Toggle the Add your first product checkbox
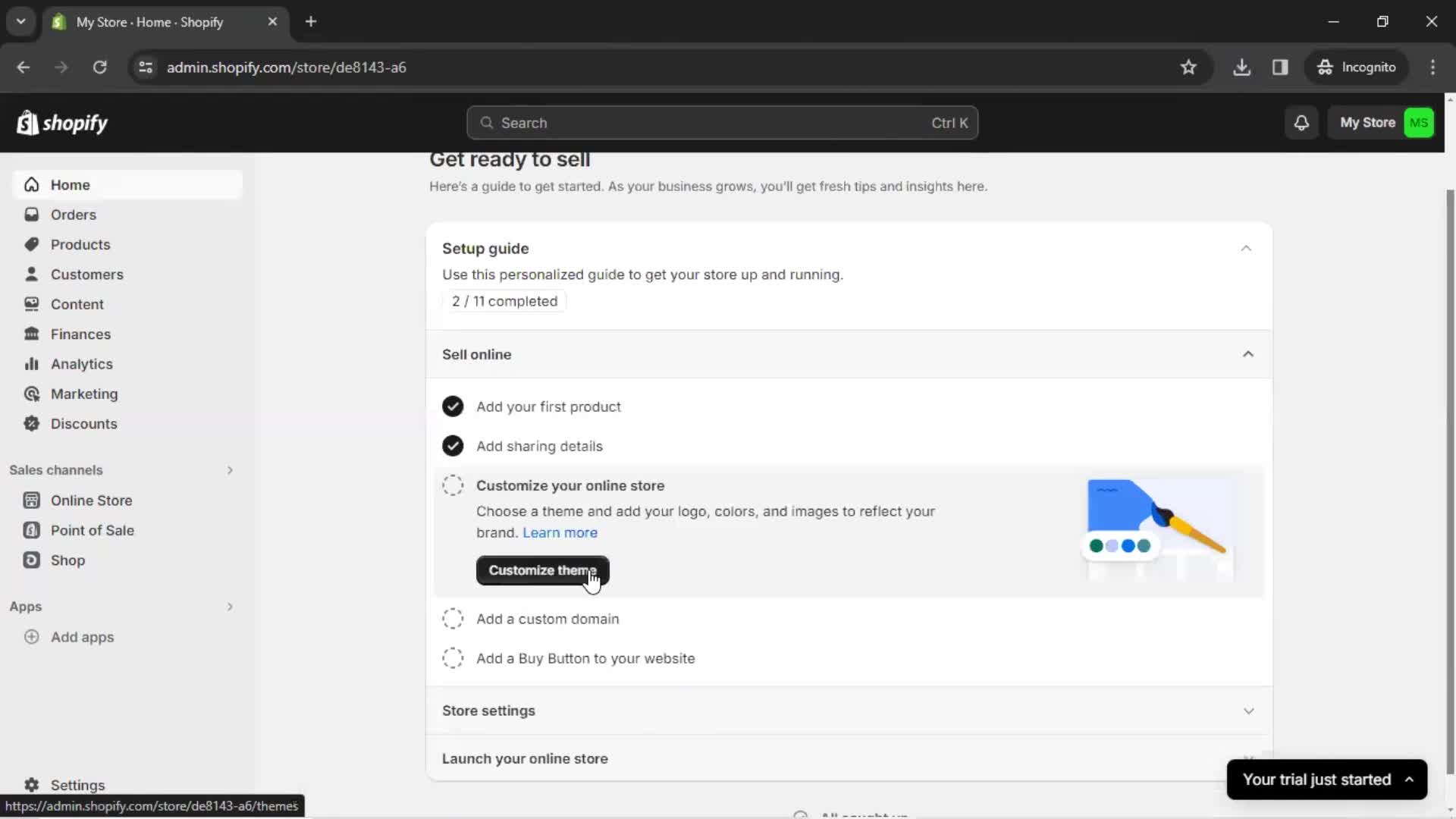The image size is (1456, 819). [x=454, y=406]
